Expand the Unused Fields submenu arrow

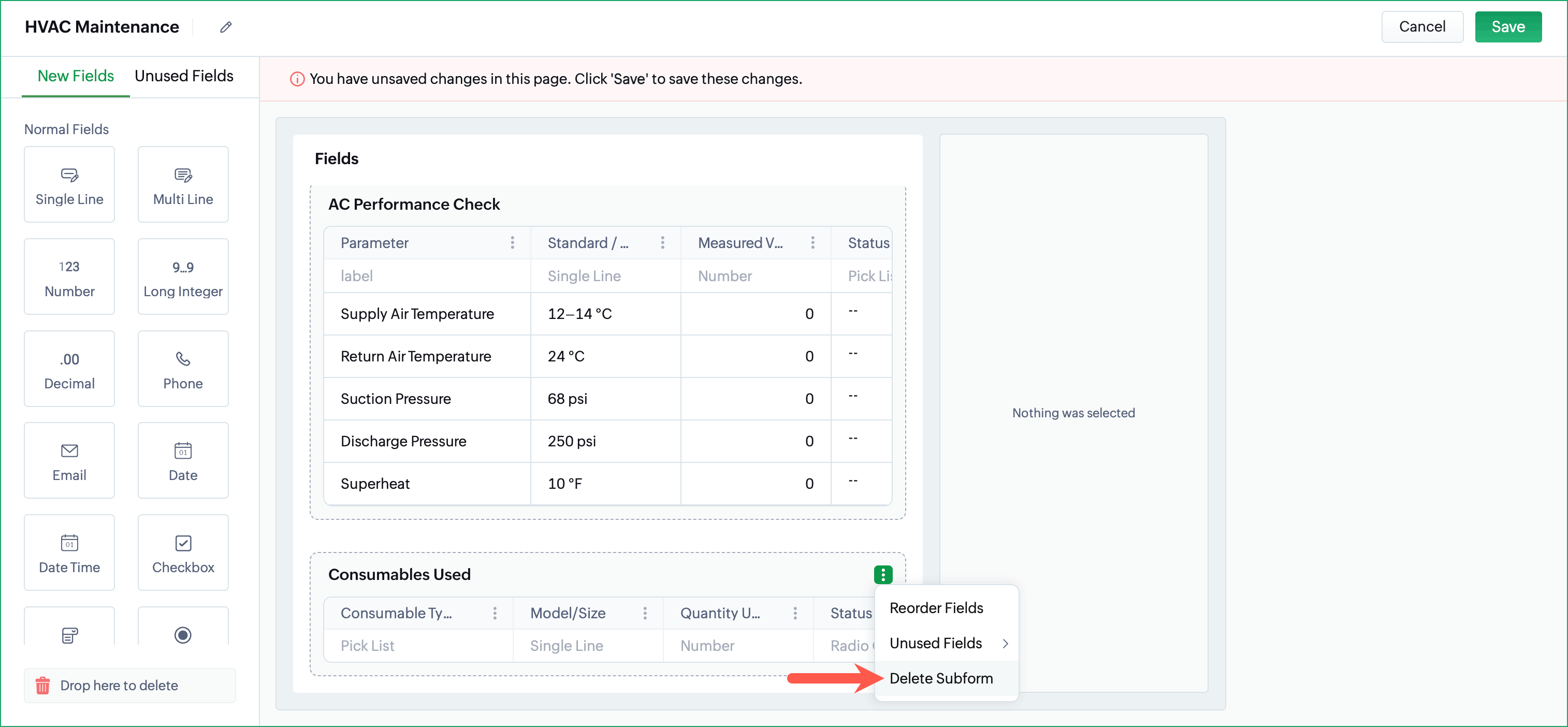(1006, 644)
